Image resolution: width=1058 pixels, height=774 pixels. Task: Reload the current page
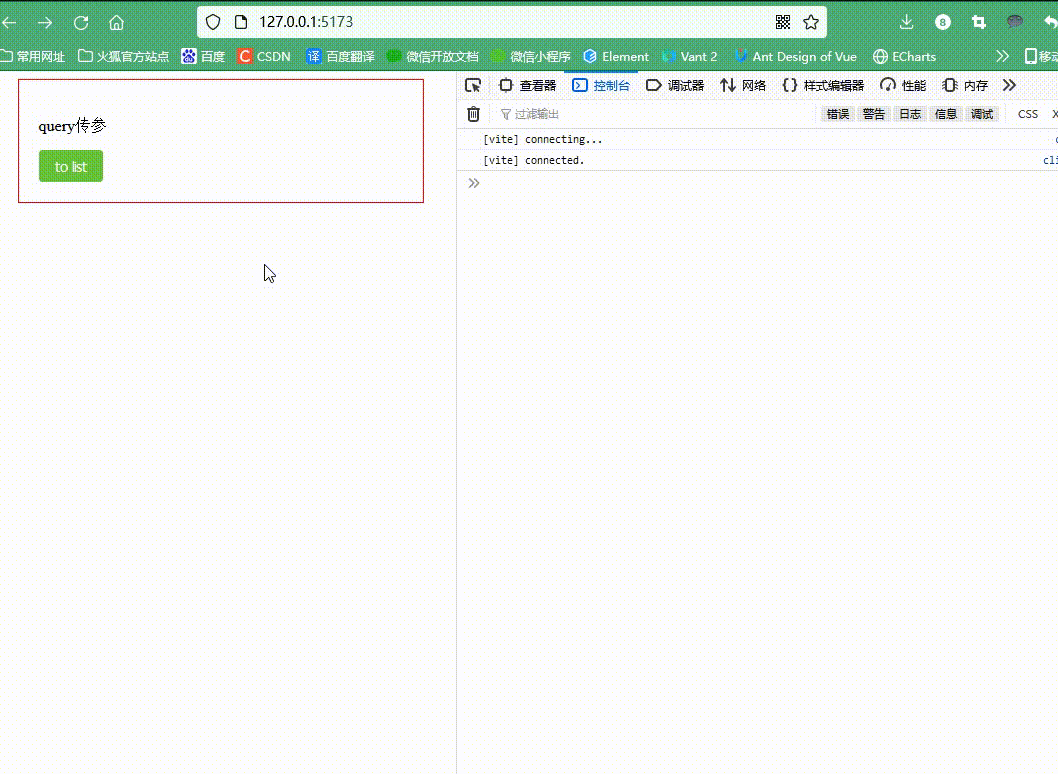pos(81,22)
